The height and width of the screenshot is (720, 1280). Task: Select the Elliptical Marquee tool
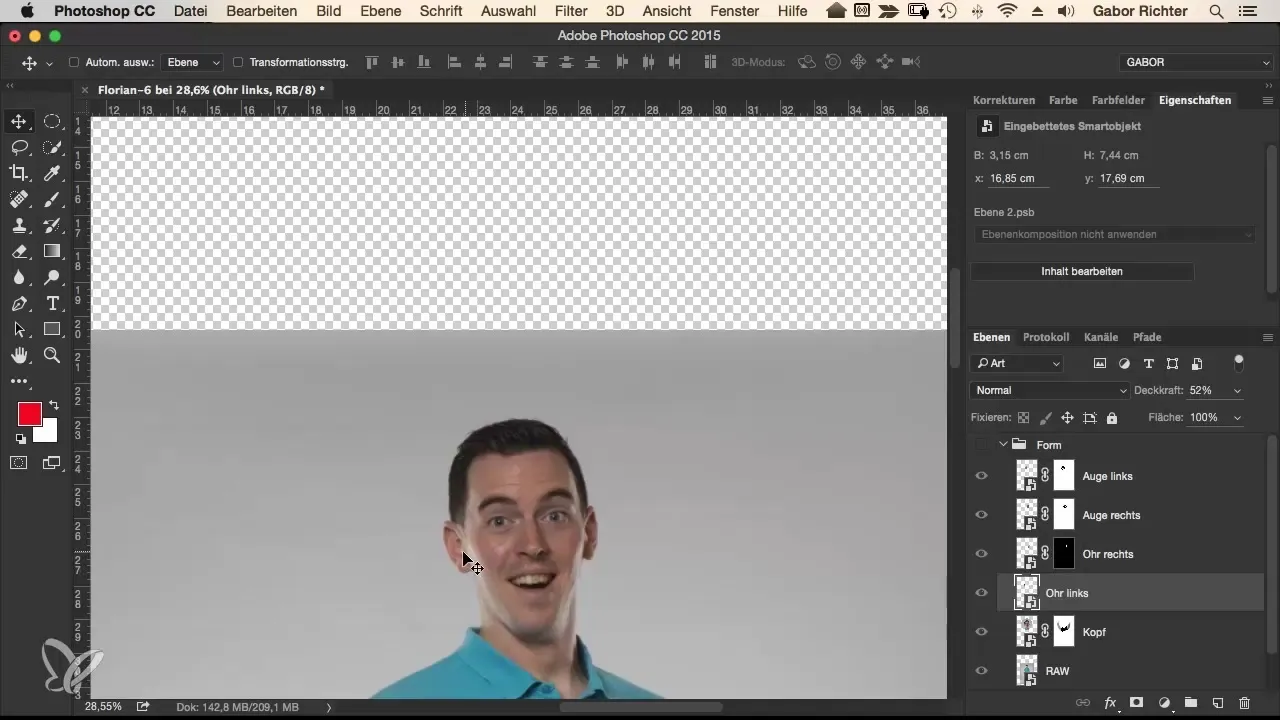52,122
